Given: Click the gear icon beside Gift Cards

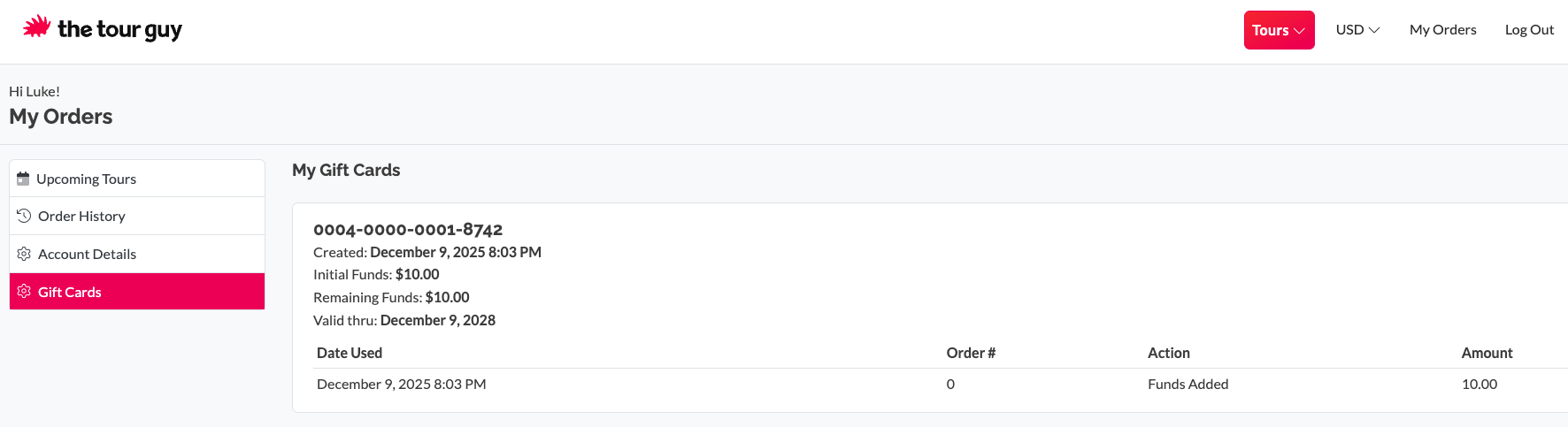Looking at the screenshot, I should (x=24, y=292).
